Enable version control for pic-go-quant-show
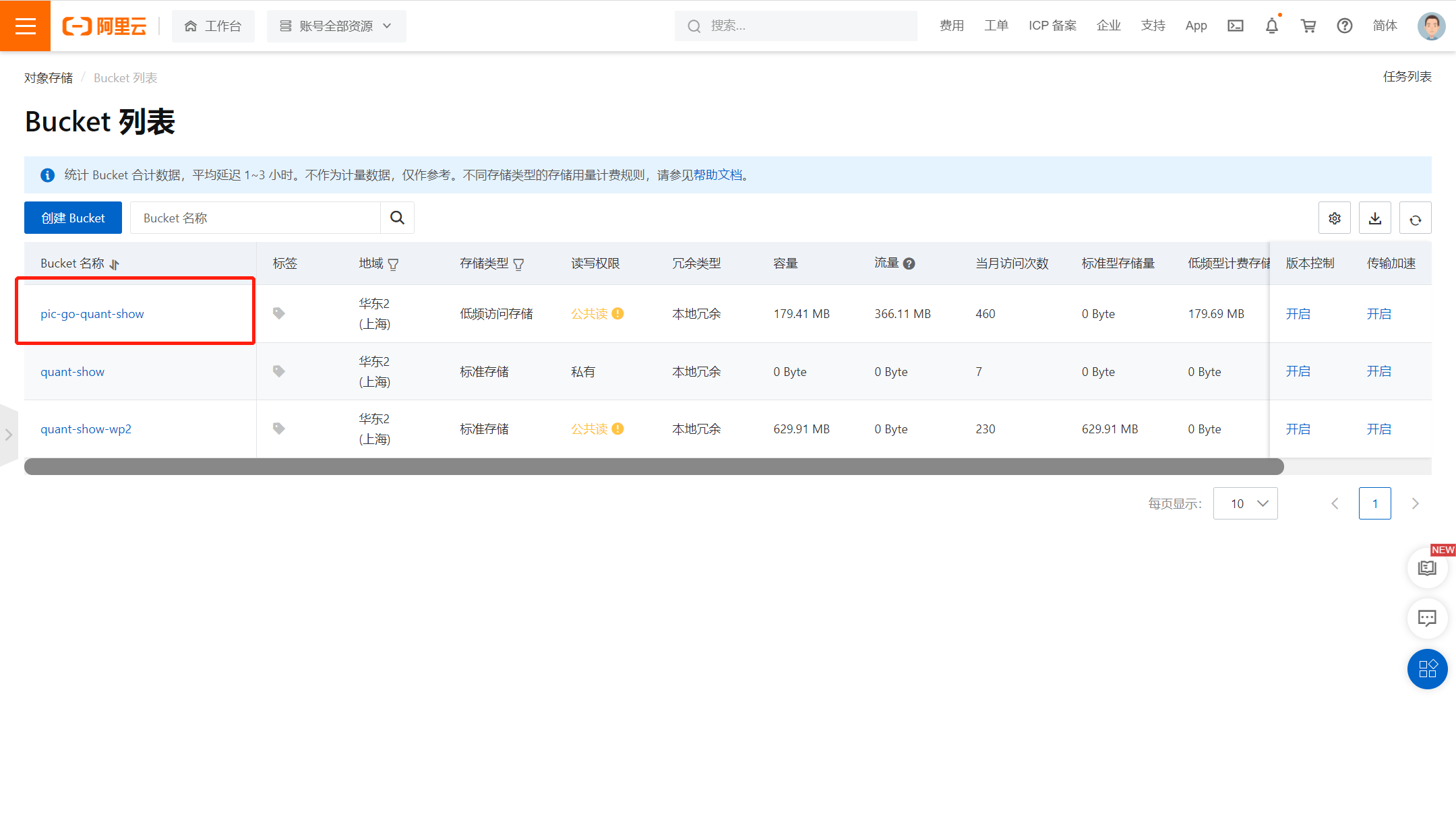 1298,314
